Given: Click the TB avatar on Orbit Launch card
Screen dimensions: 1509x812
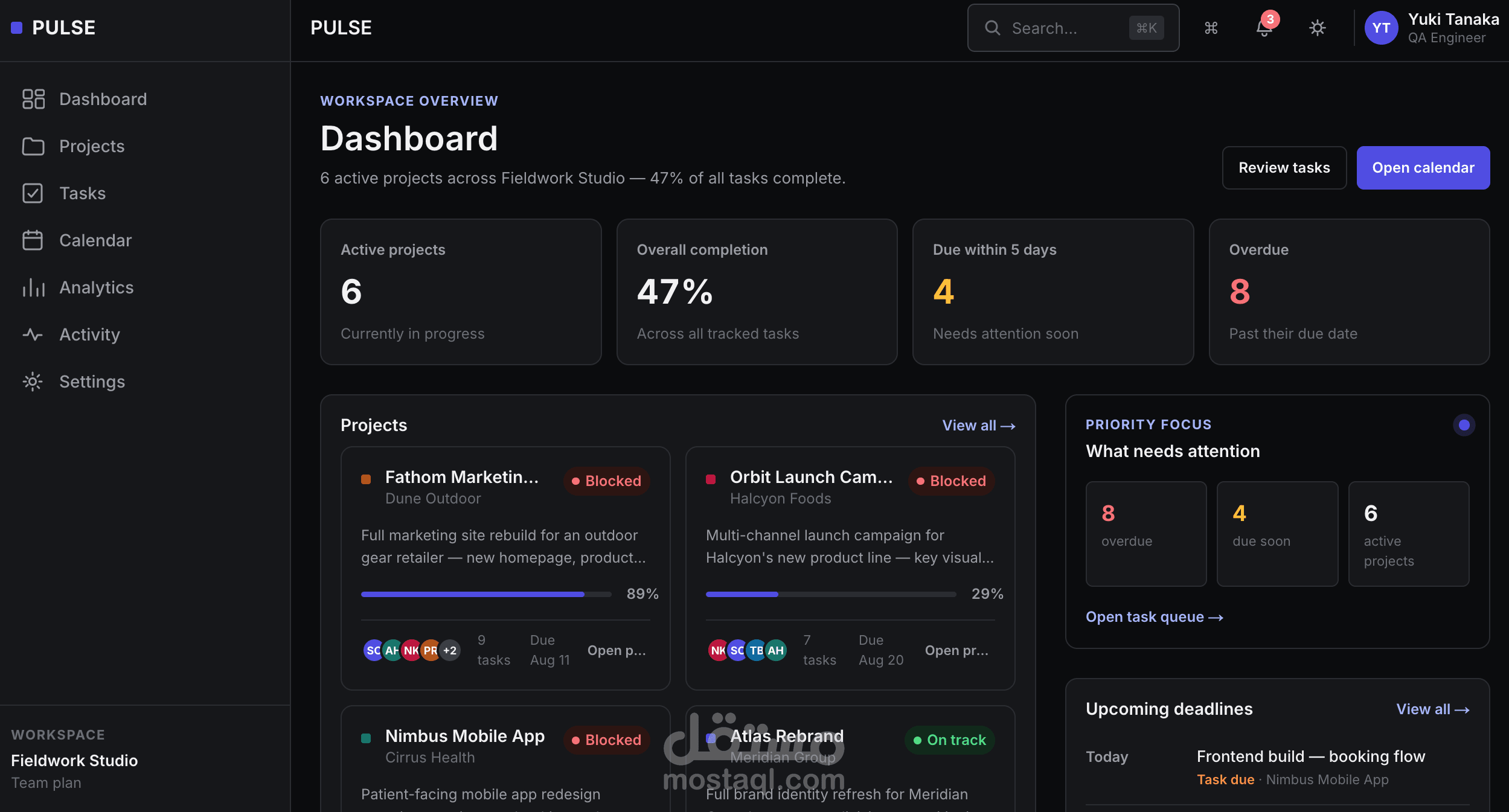Looking at the screenshot, I should coord(756,650).
